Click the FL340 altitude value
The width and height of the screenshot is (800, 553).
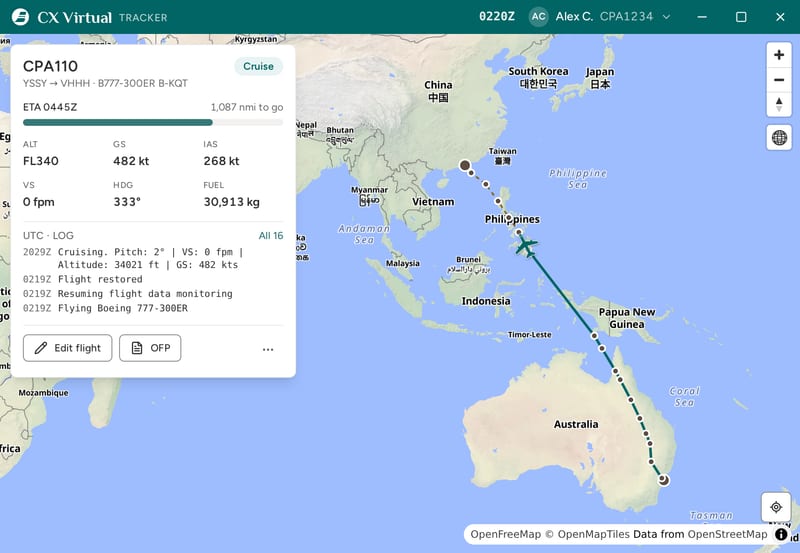[41, 161]
